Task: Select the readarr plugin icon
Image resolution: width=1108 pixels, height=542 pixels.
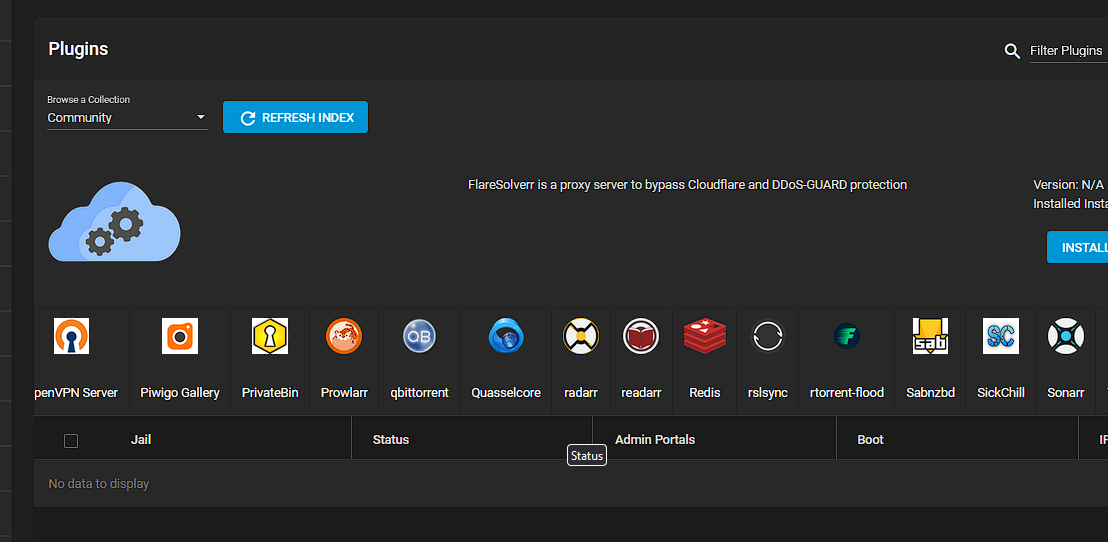Action: (x=641, y=336)
